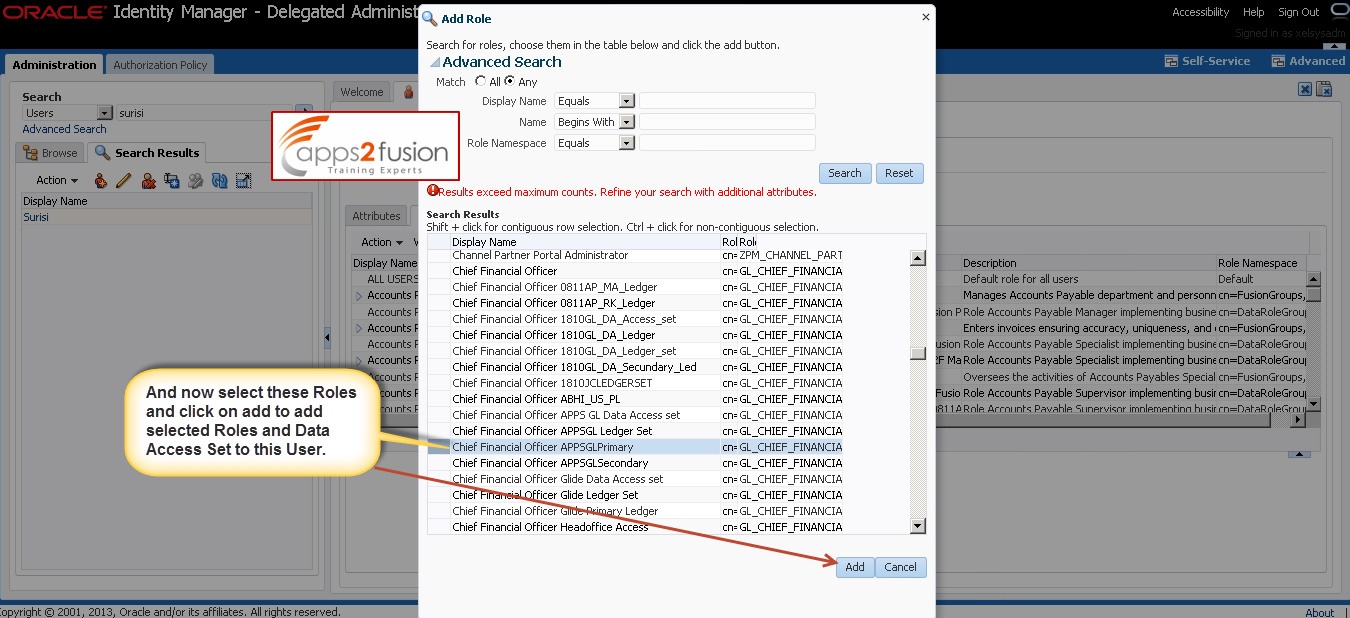This screenshot has width=1350, height=618.
Task: Close the Add Role dialog with the X
Action: click(925, 17)
